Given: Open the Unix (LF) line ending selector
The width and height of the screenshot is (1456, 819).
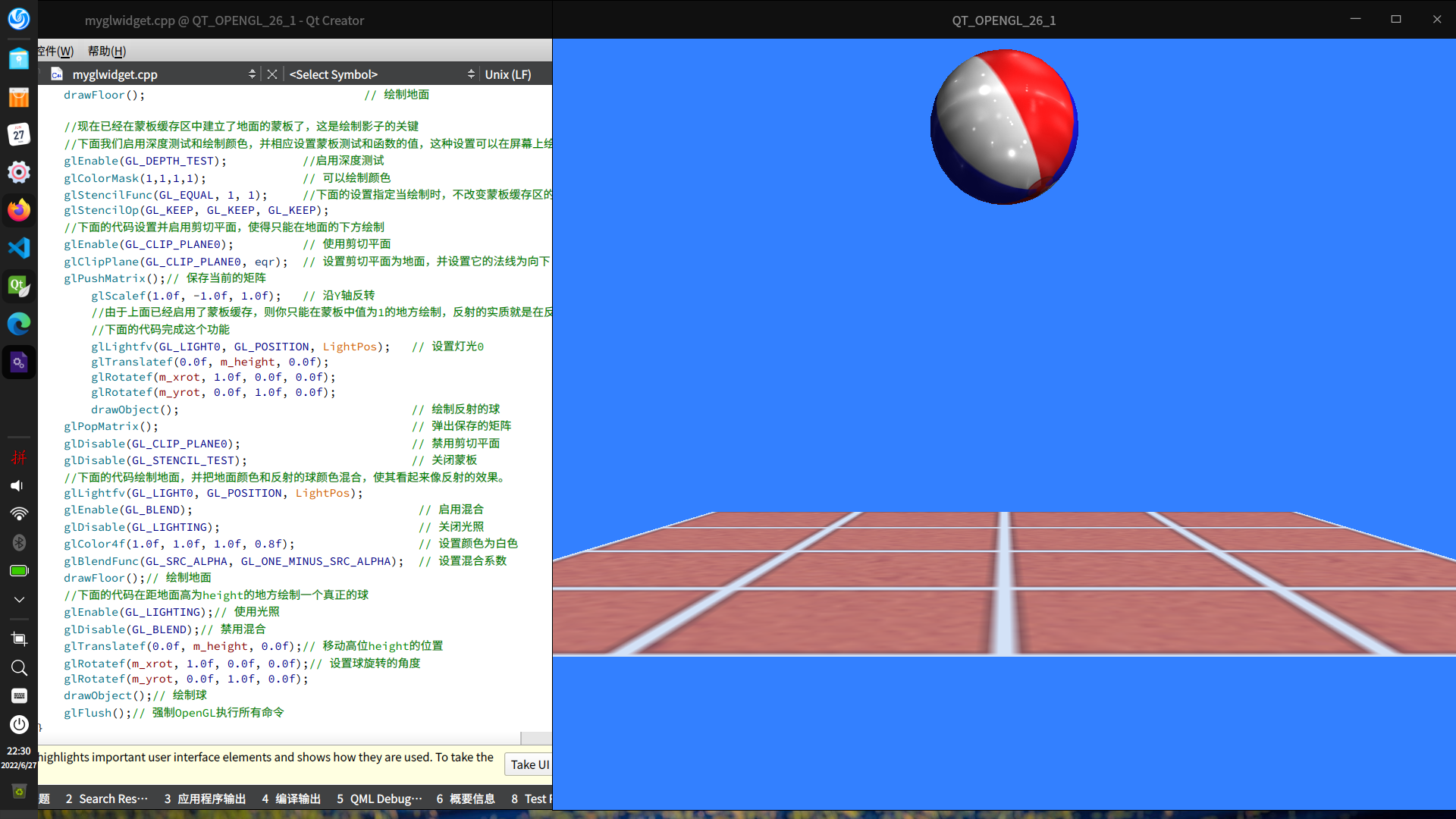Looking at the screenshot, I should point(508,74).
